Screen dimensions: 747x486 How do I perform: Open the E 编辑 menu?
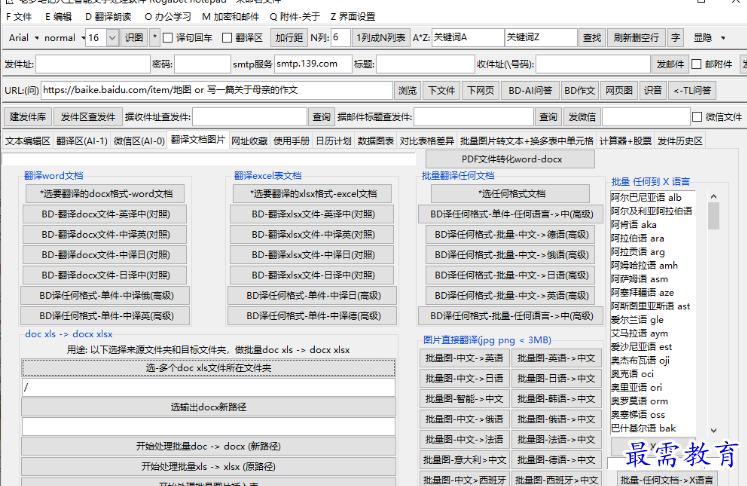[58, 17]
